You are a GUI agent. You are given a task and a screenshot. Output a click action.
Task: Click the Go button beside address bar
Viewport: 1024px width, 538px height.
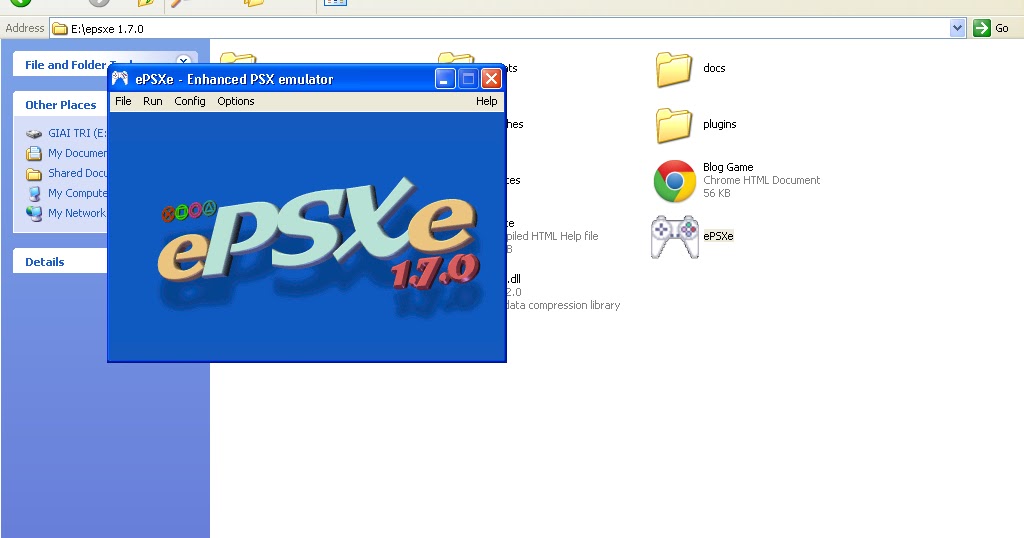coord(991,28)
